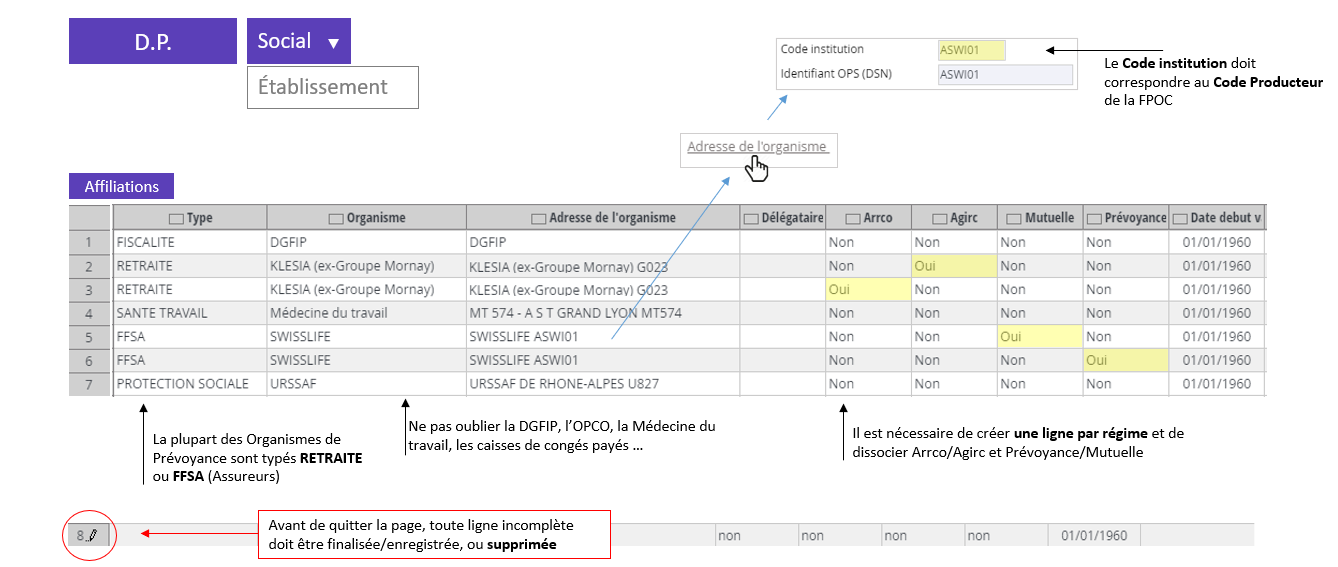1338x567 pixels.
Task: Select row number 7 header
Action: pos(89,384)
